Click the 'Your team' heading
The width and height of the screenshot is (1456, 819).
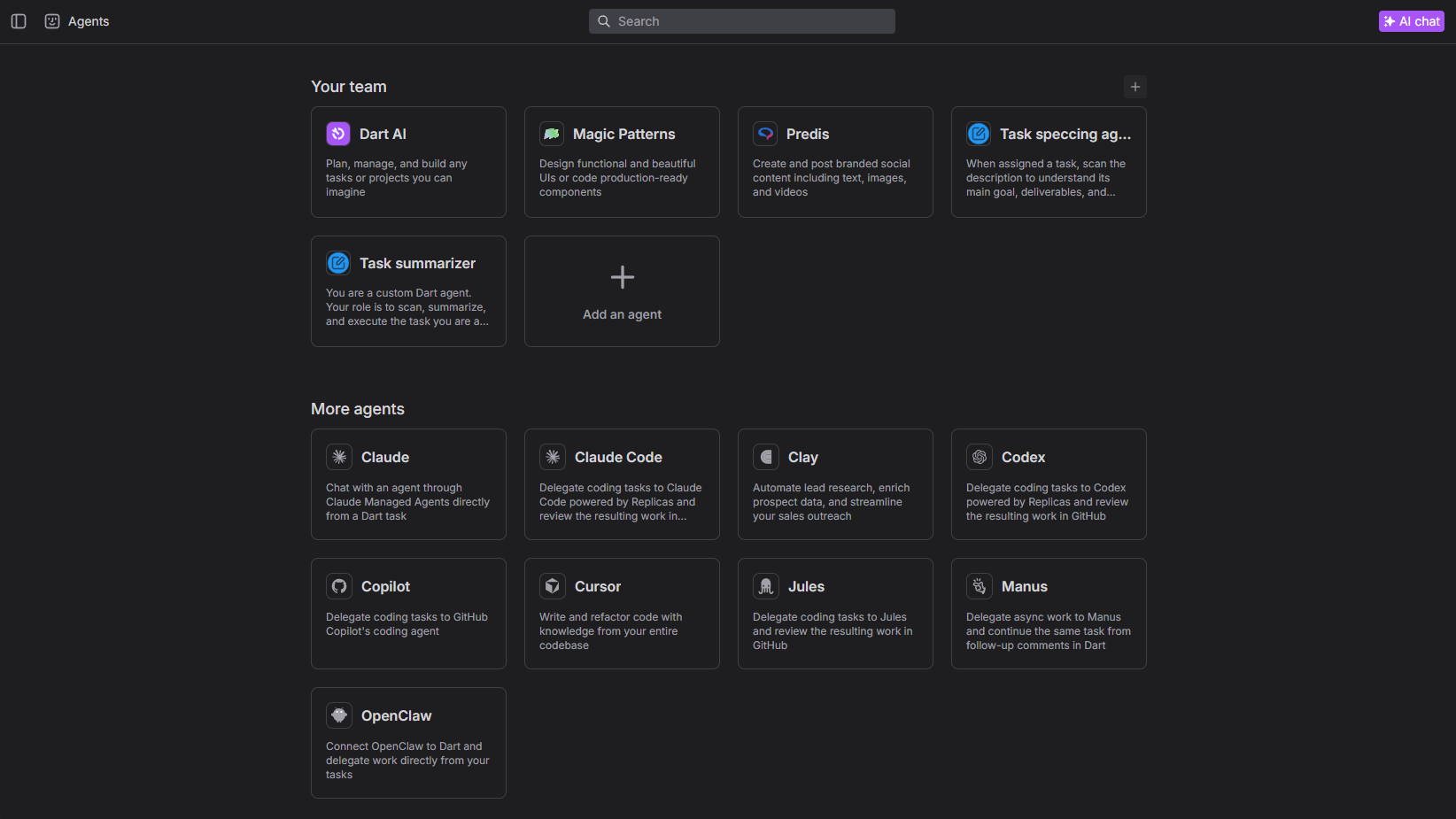[349, 87]
